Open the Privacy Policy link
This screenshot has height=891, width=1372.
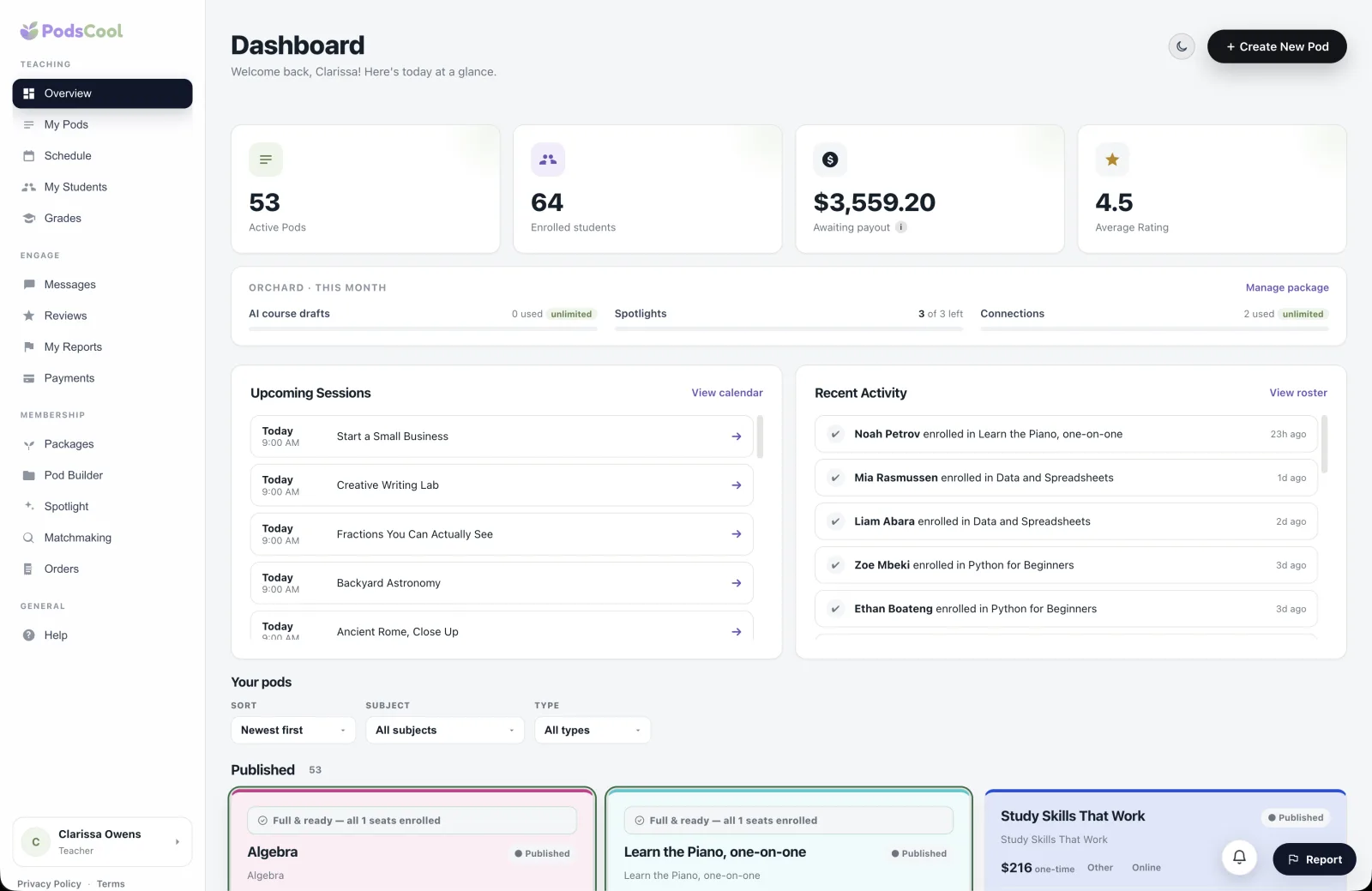coord(49,884)
